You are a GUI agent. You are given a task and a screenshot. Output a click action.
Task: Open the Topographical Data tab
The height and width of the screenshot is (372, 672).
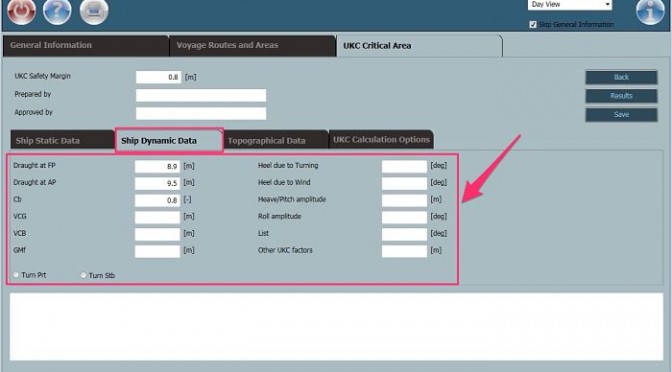pos(276,140)
